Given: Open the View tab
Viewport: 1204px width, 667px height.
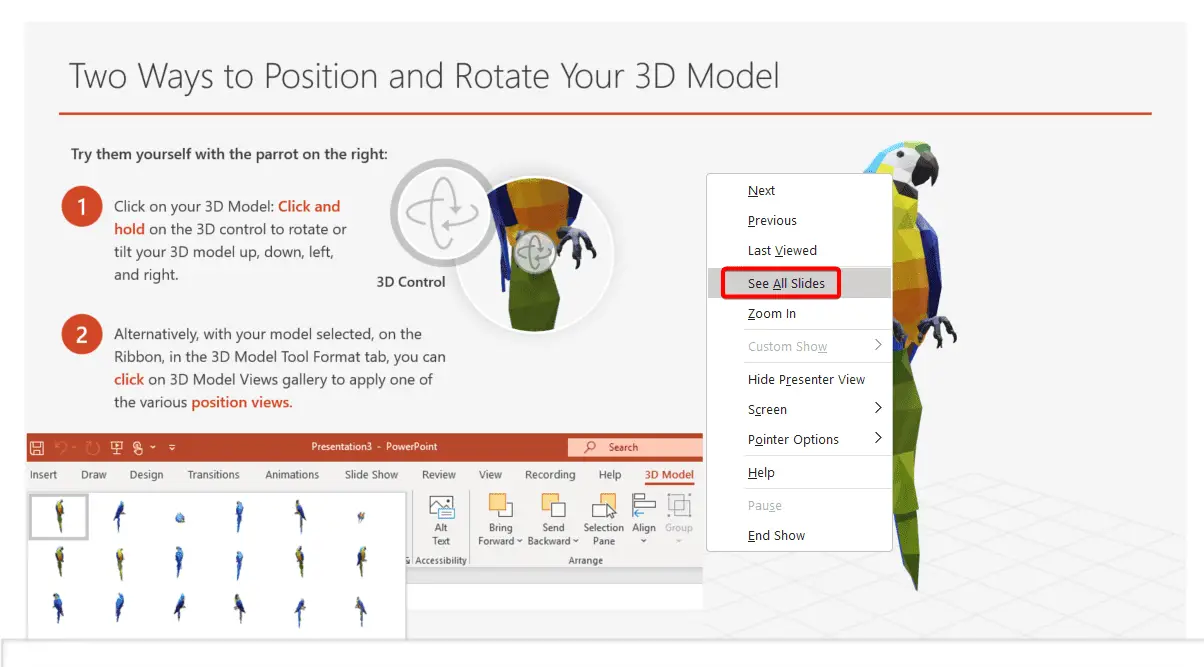Looking at the screenshot, I should 490,475.
